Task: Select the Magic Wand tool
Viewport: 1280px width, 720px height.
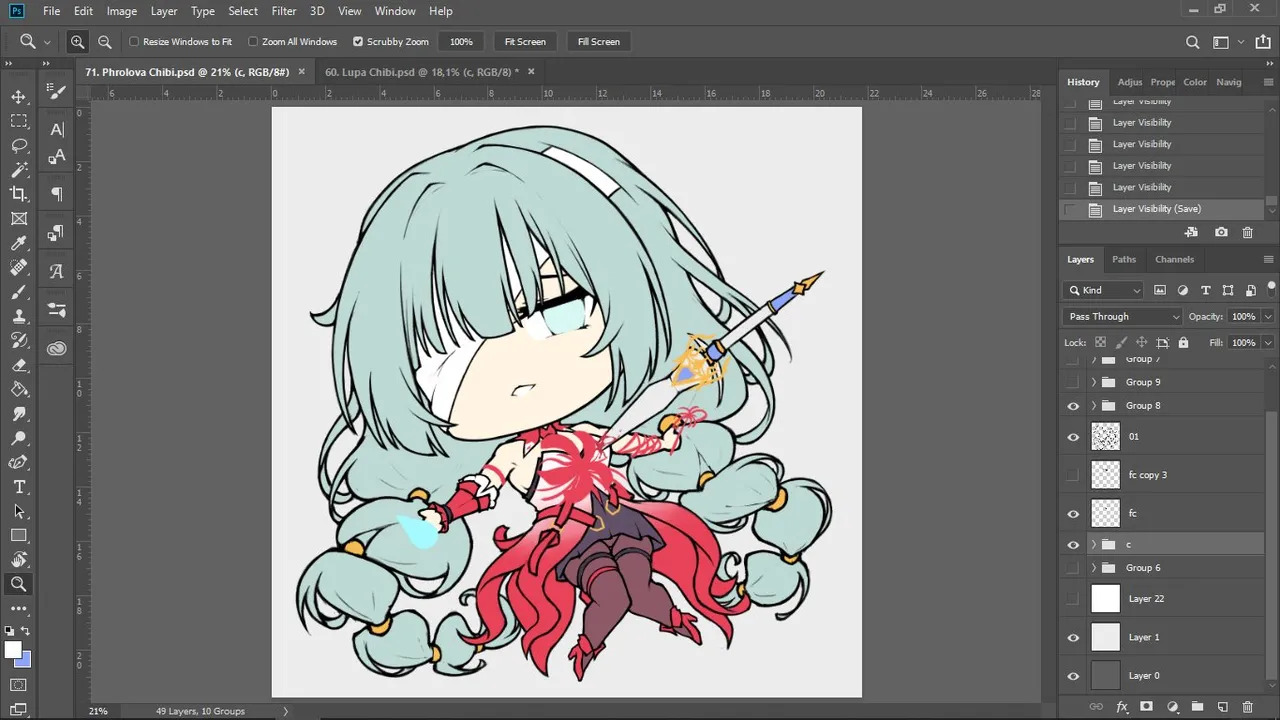Action: pyautogui.click(x=19, y=170)
